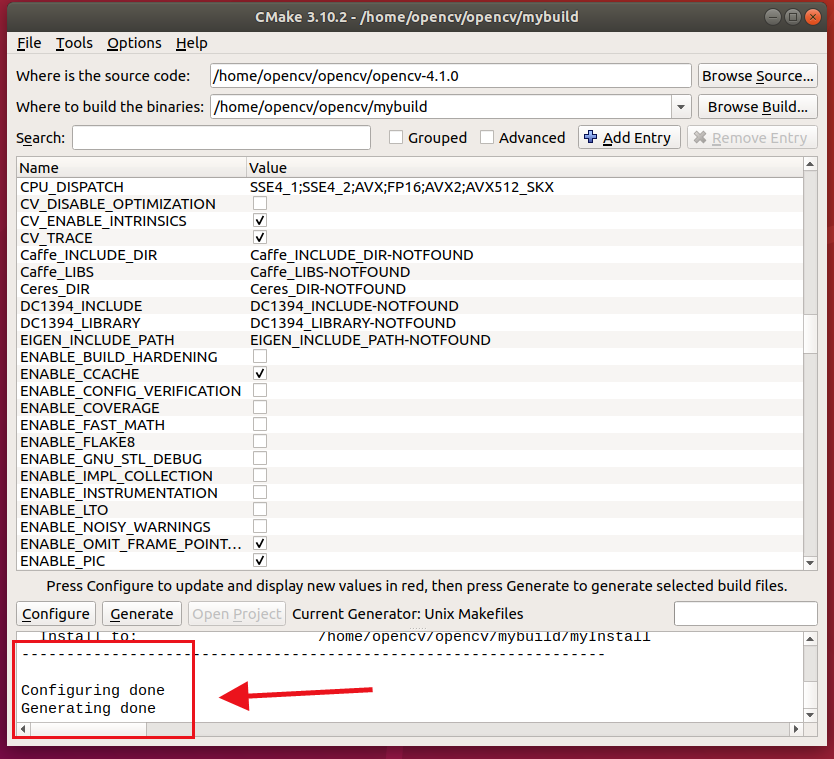Image resolution: width=834 pixels, height=759 pixels.
Task: Focus the source code path field
Action: pyautogui.click(x=451, y=76)
